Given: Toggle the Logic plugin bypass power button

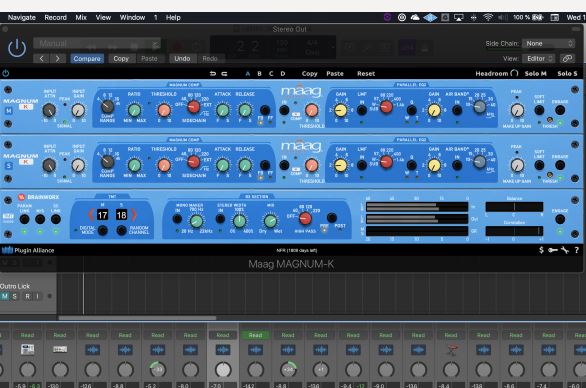Looking at the screenshot, I should point(17,48).
